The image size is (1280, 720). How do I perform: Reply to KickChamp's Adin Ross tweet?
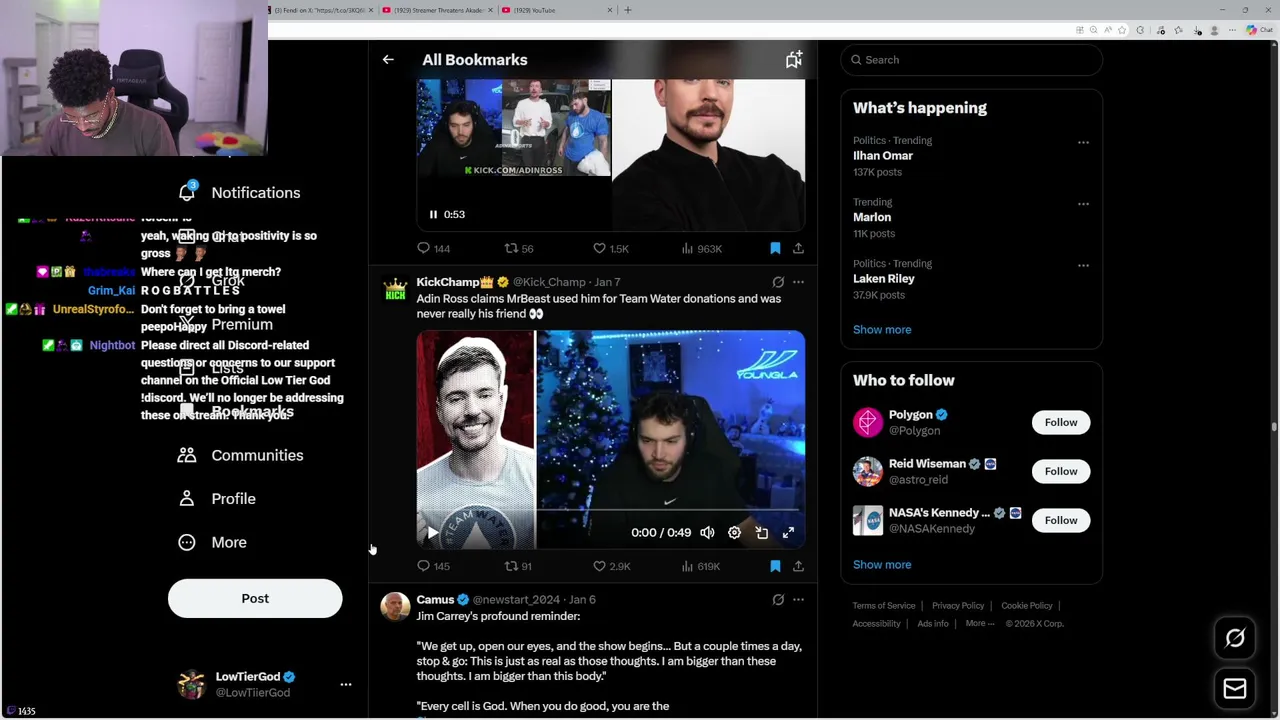(x=433, y=566)
